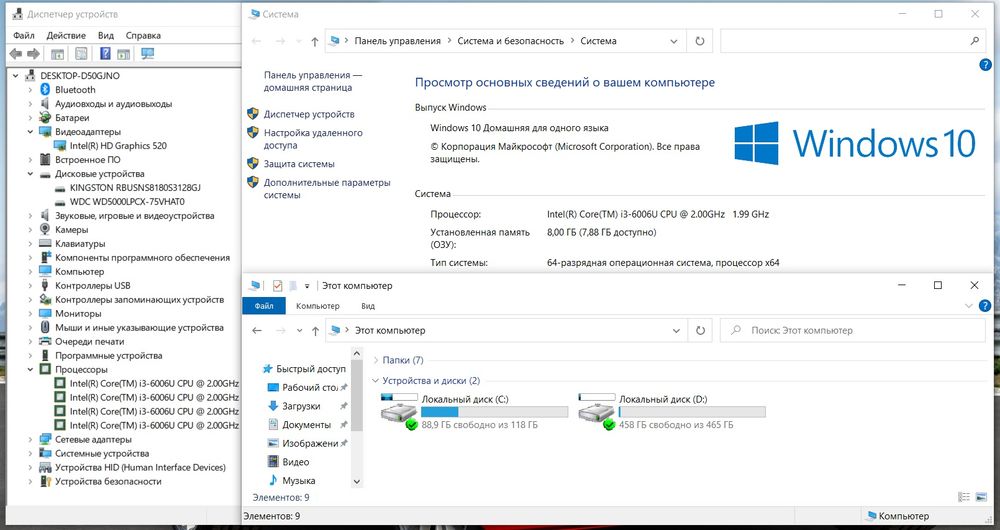
Task: Collapse the Видеоадаптеры node
Action: (30, 132)
